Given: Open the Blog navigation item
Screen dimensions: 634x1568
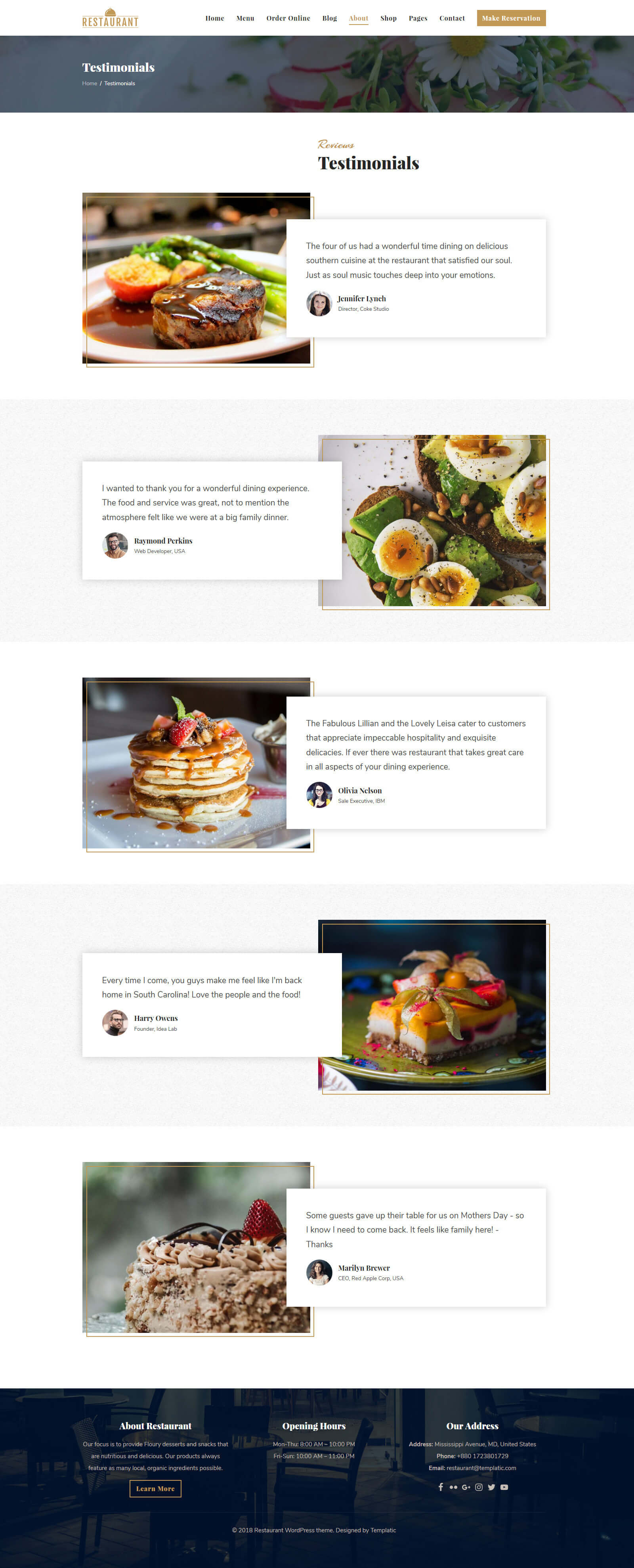Looking at the screenshot, I should tap(330, 18).
